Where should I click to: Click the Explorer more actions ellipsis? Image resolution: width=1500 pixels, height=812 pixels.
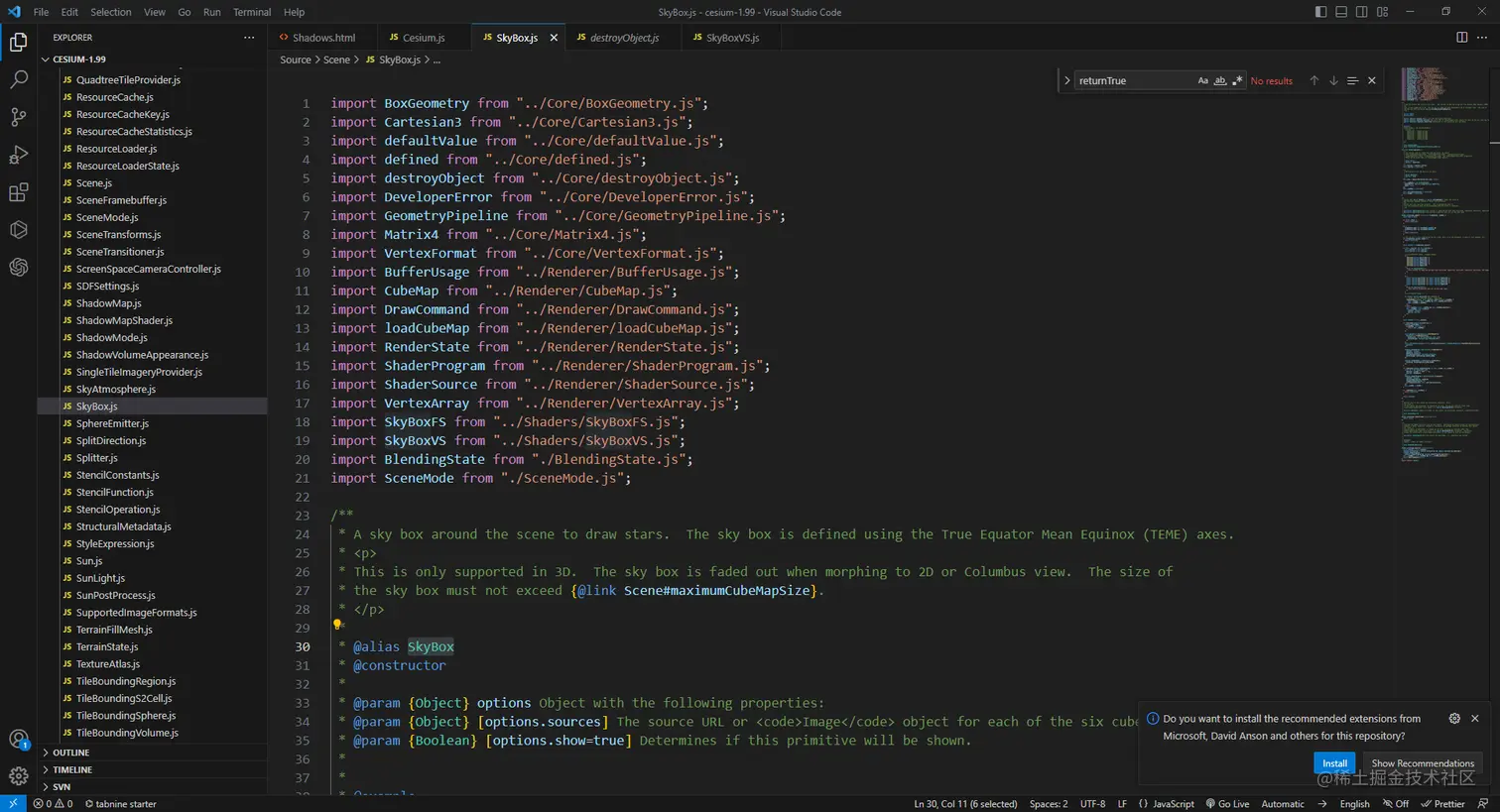coord(249,38)
